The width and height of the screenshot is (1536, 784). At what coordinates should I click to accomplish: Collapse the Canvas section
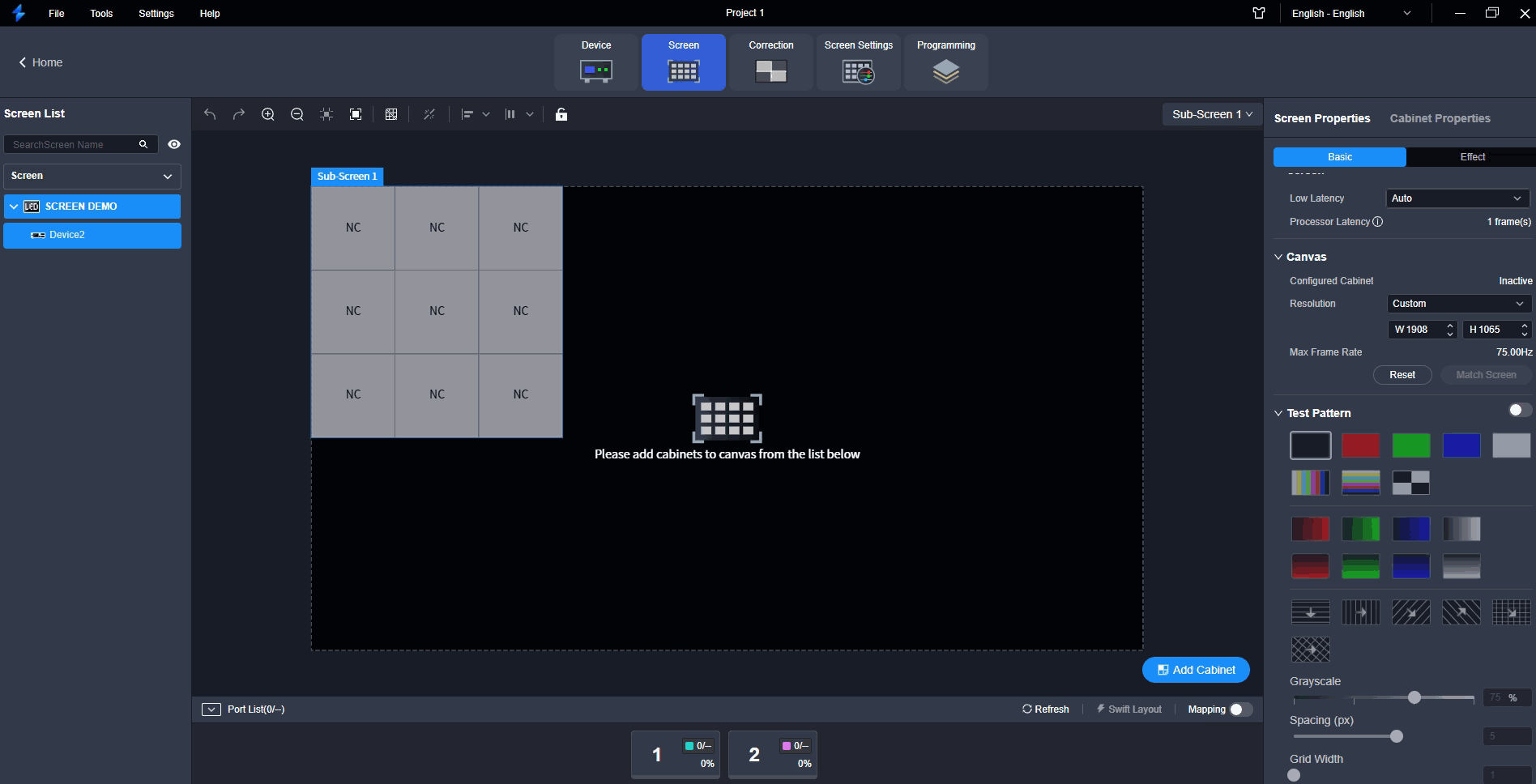[1278, 257]
